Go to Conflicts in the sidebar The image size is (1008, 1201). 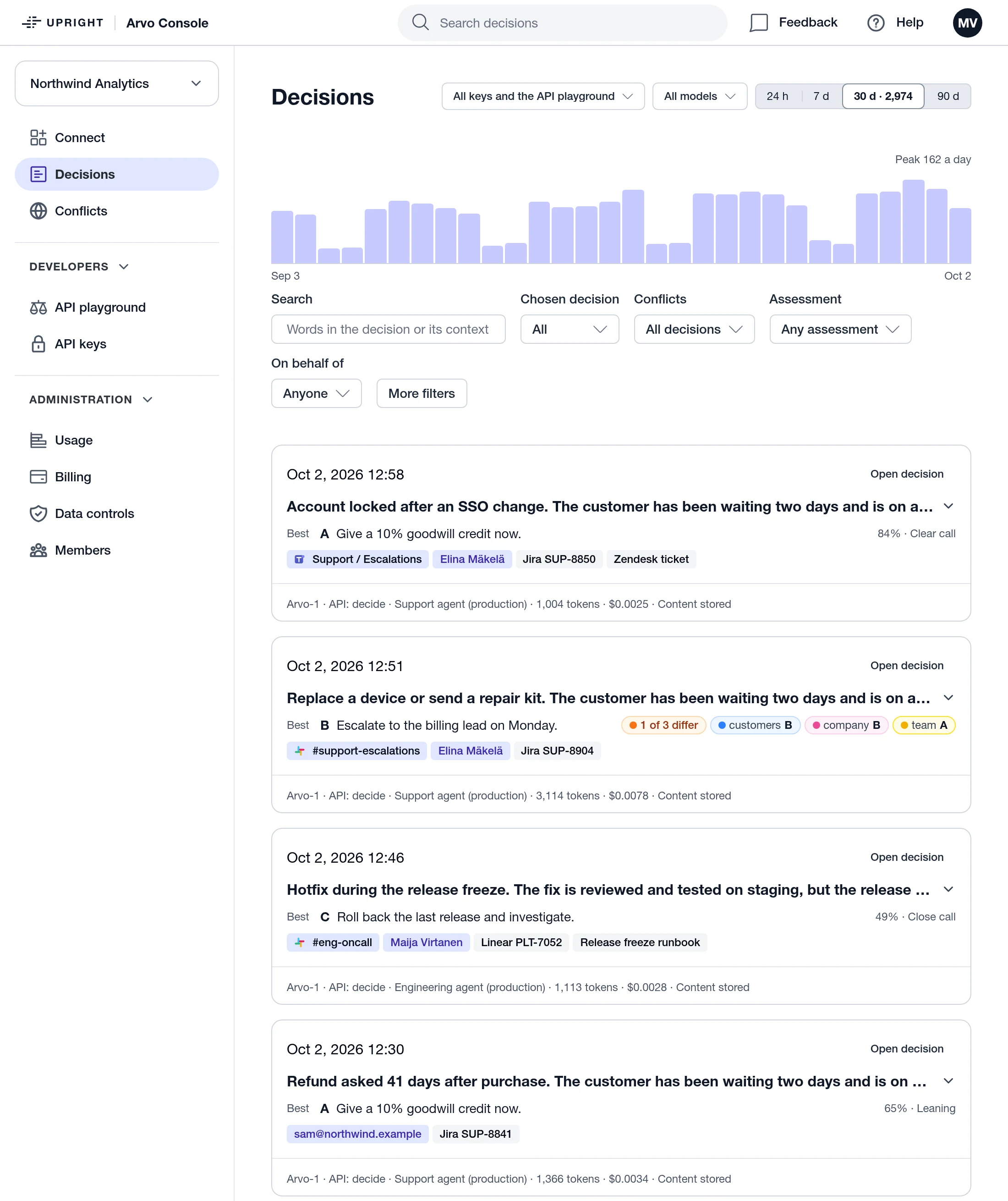117,210
